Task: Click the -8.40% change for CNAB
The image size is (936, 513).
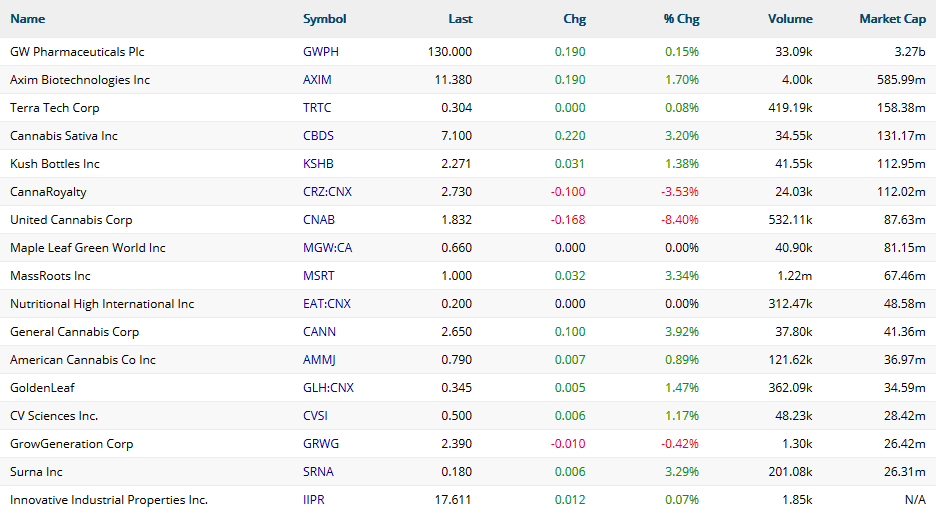Action: [680, 220]
